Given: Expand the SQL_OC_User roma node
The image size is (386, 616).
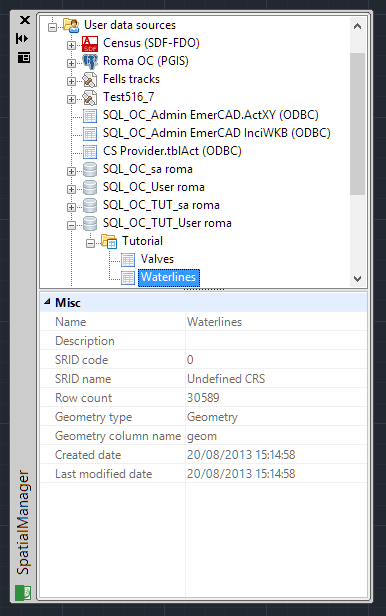Looking at the screenshot, I should [71, 189].
